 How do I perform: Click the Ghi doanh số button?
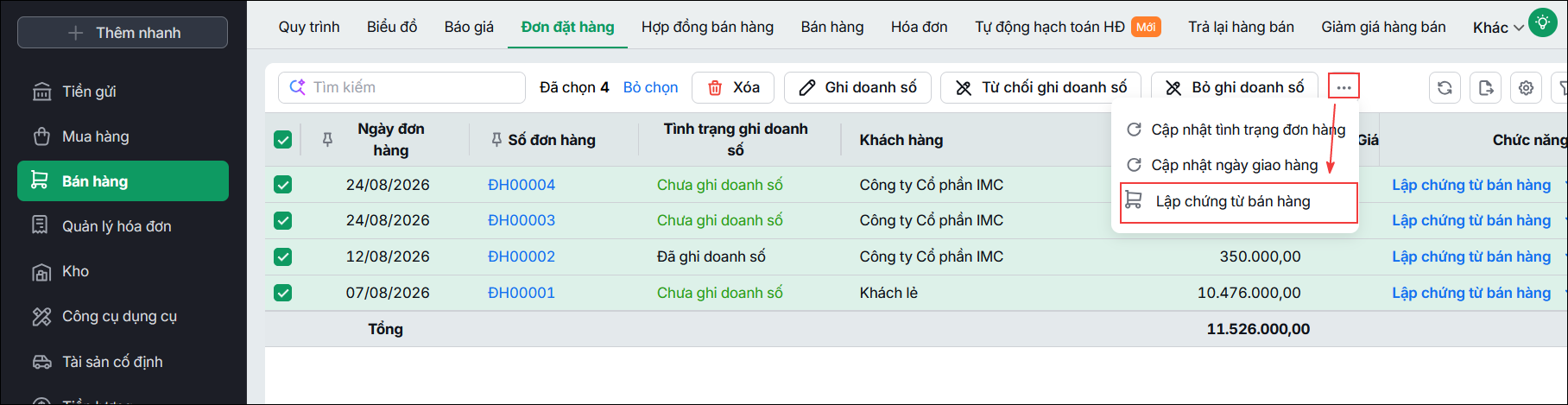coord(857,87)
